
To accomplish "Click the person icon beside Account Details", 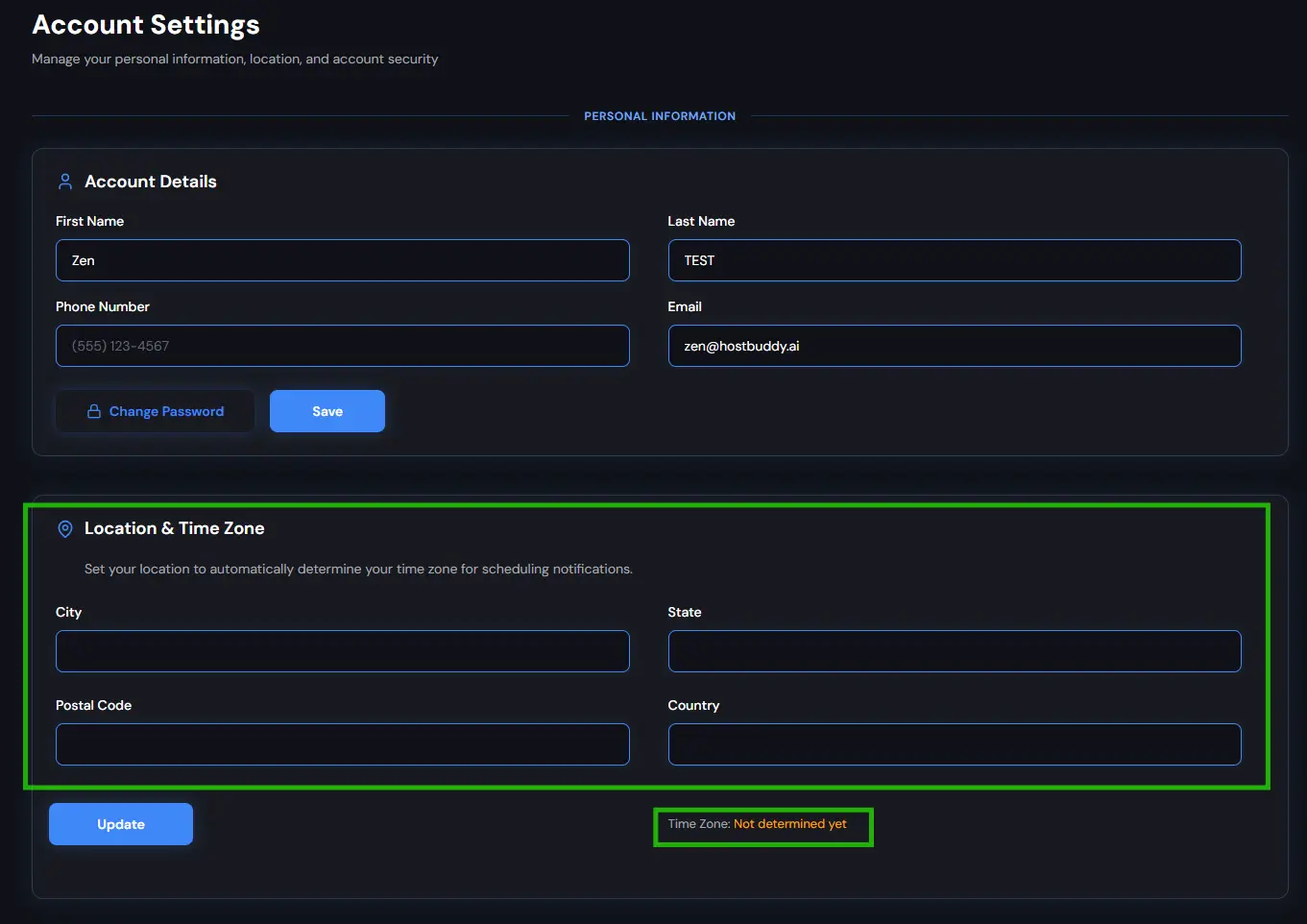I will (x=64, y=181).
